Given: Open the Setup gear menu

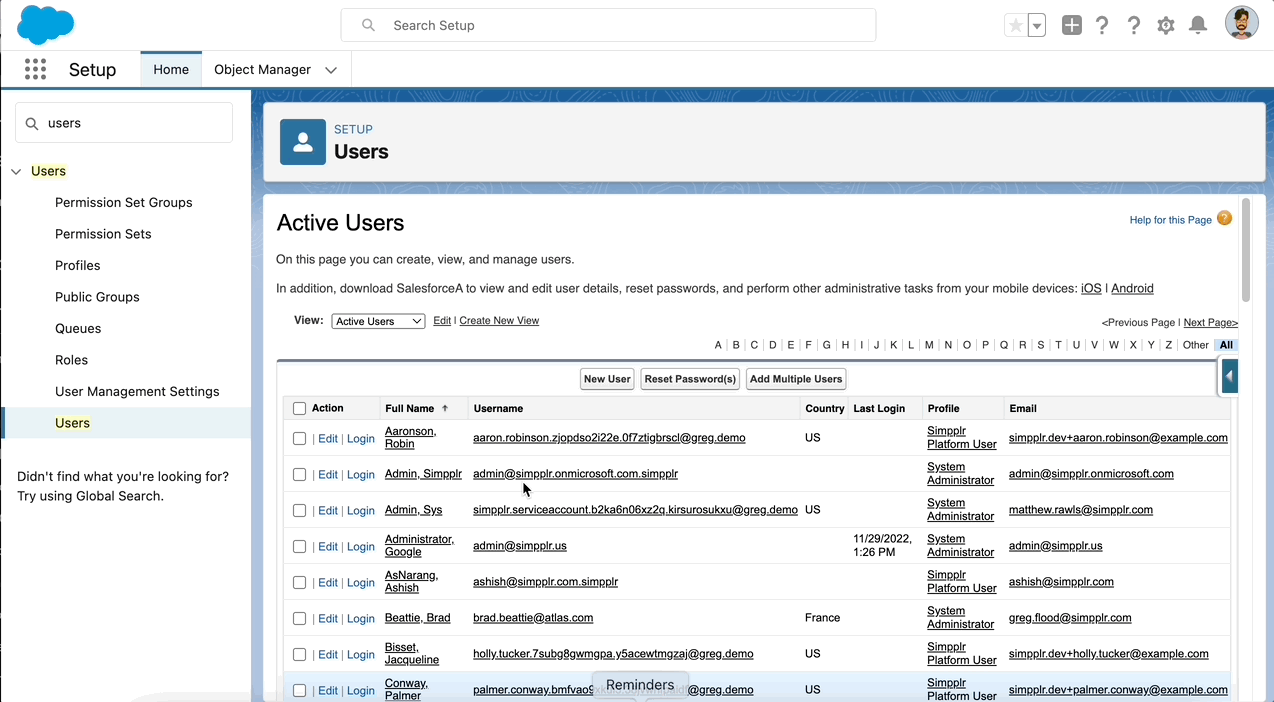Looking at the screenshot, I should pos(1166,26).
